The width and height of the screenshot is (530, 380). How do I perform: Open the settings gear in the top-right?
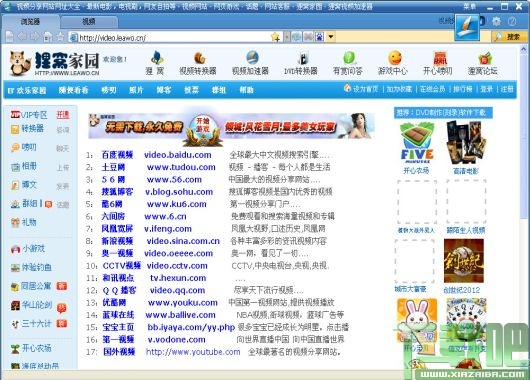click(496, 21)
